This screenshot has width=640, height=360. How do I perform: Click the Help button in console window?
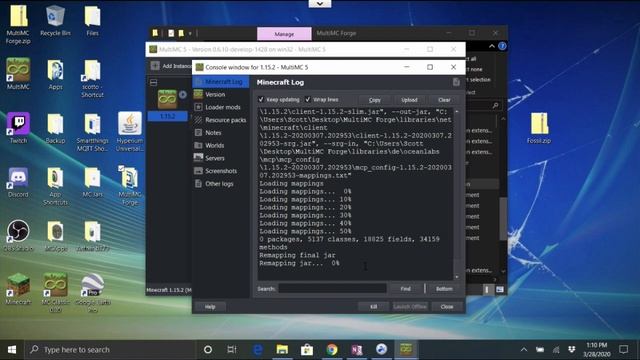(210, 307)
